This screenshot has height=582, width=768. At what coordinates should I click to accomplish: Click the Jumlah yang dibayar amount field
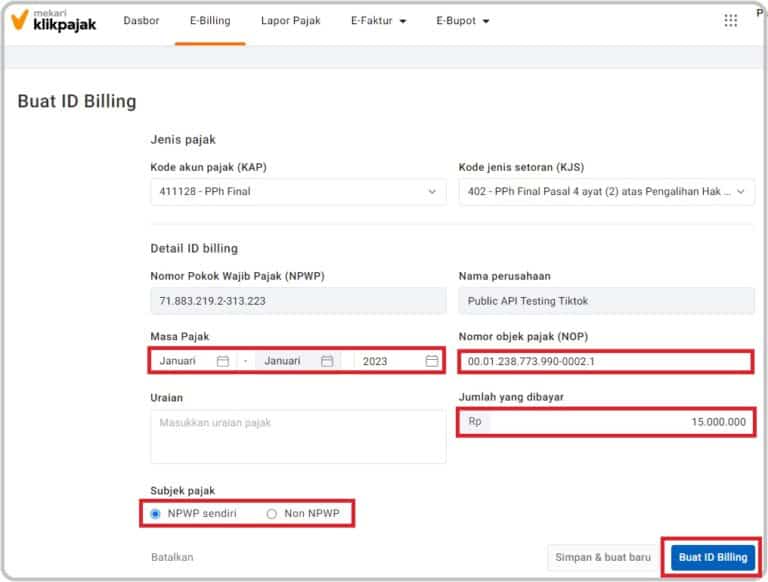(618, 422)
